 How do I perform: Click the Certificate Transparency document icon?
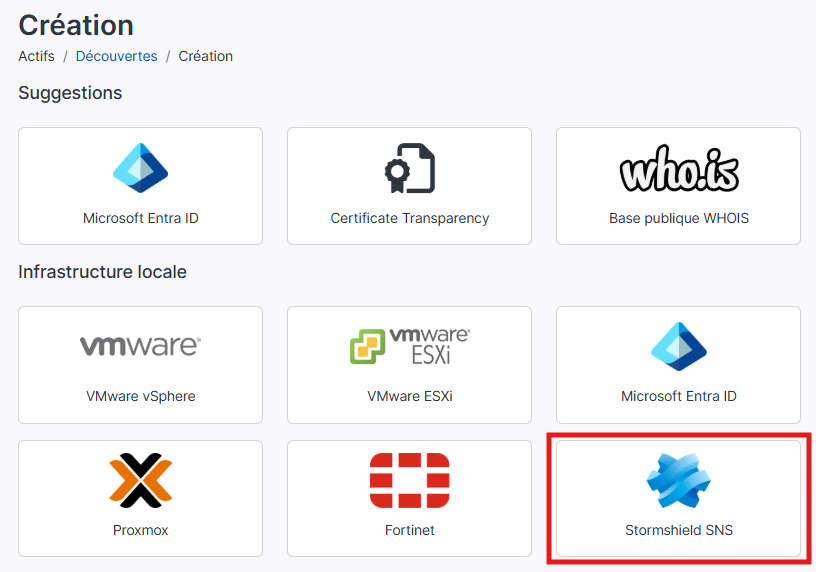(410, 168)
